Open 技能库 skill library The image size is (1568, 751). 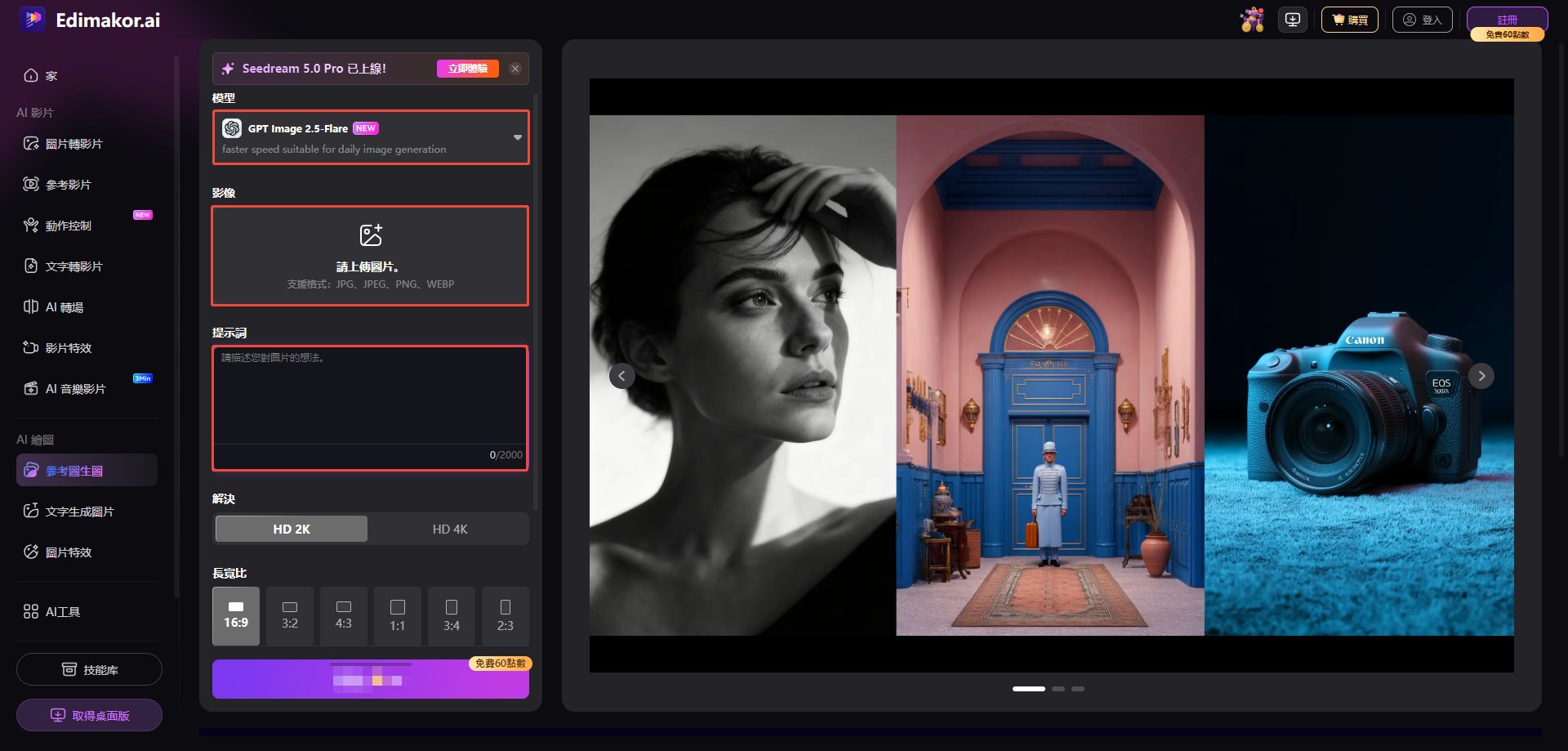[x=89, y=670]
